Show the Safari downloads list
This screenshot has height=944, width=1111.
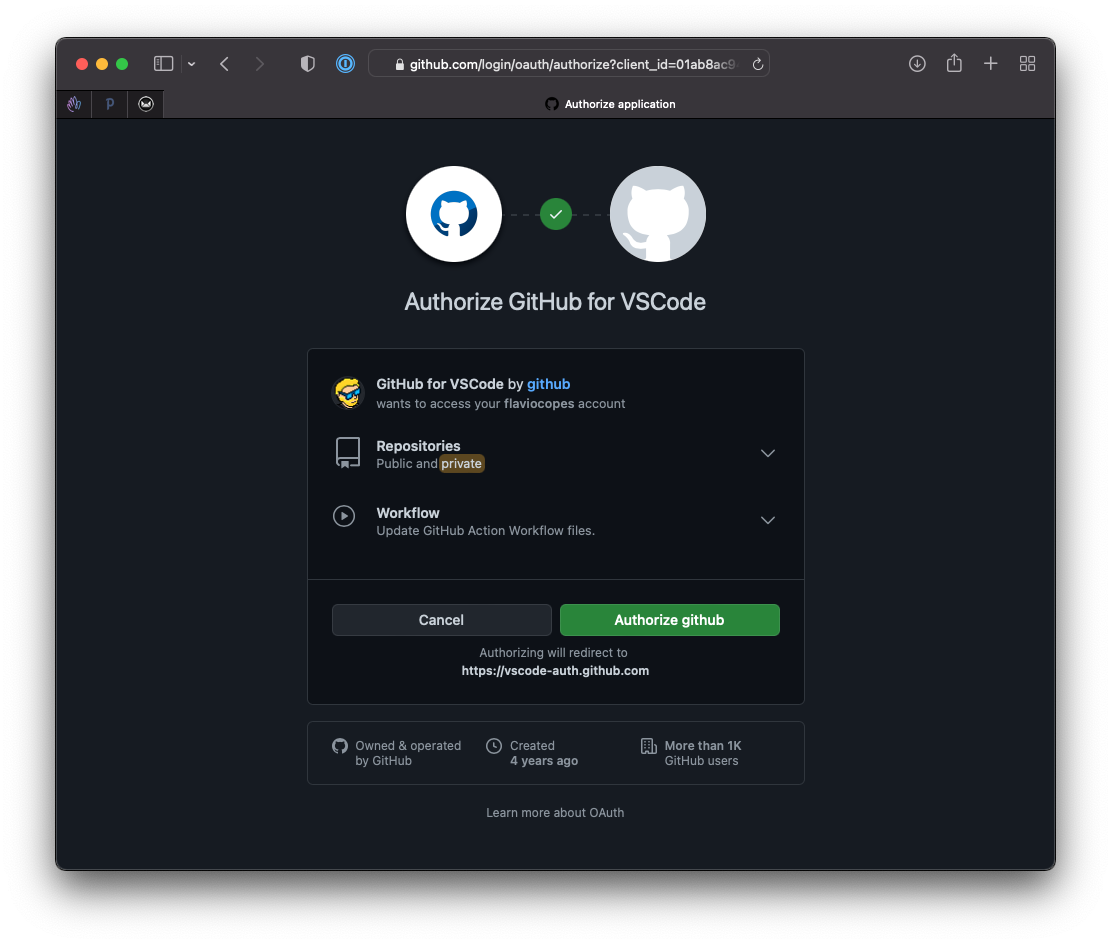pyautogui.click(x=917, y=64)
